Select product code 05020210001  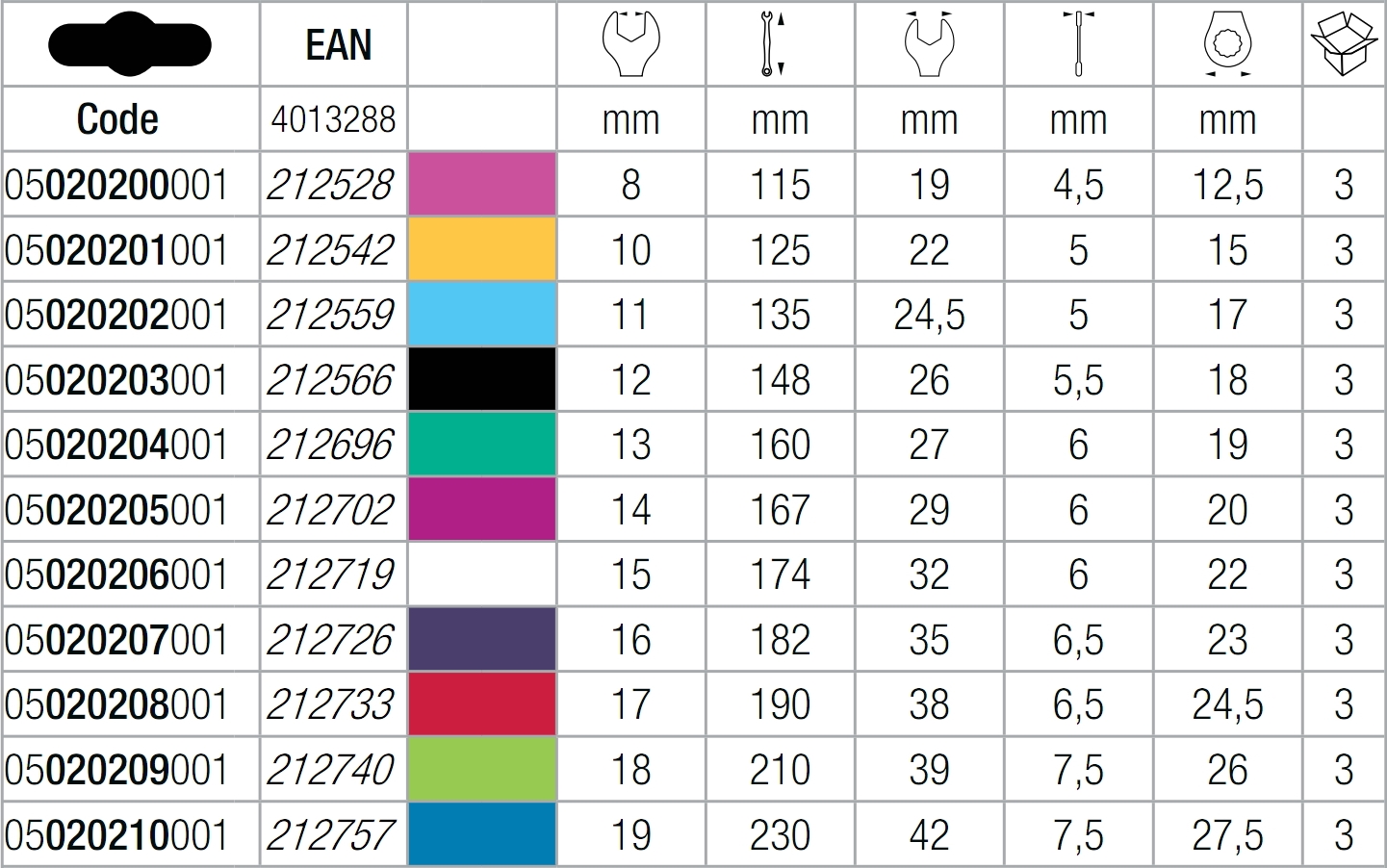coord(116,834)
